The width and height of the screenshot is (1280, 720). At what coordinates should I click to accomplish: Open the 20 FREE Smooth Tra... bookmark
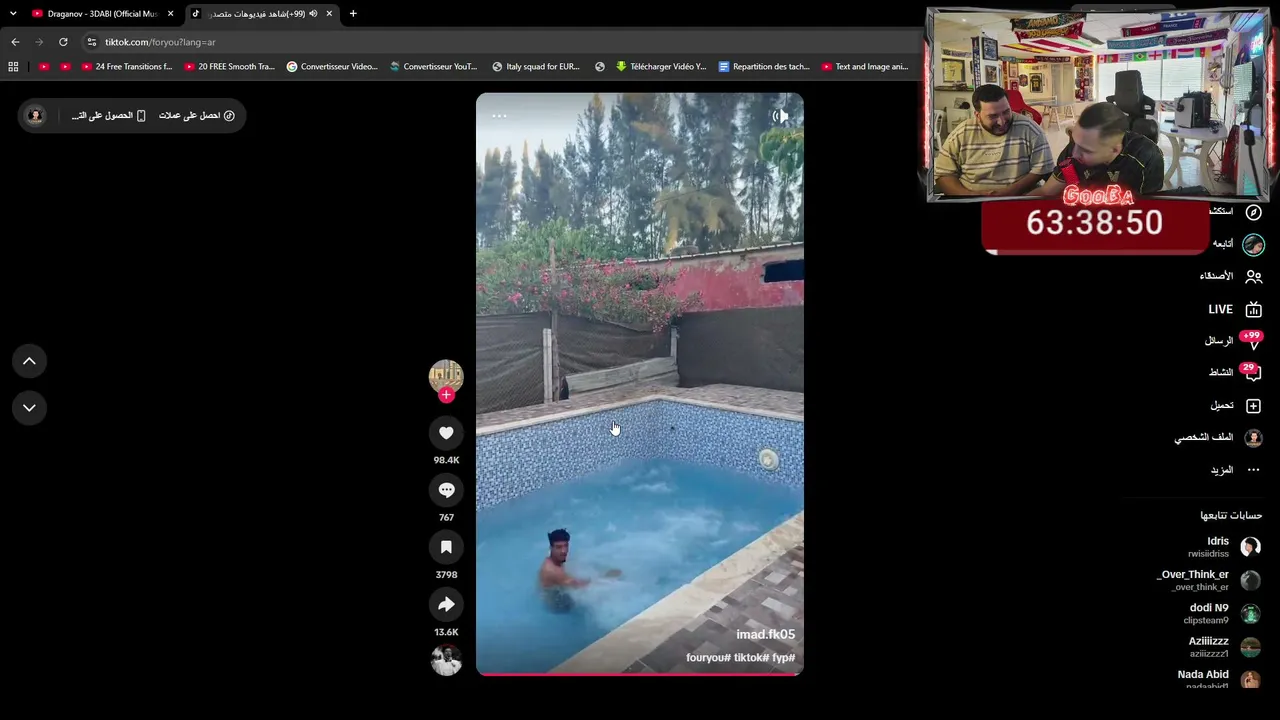(x=230, y=67)
